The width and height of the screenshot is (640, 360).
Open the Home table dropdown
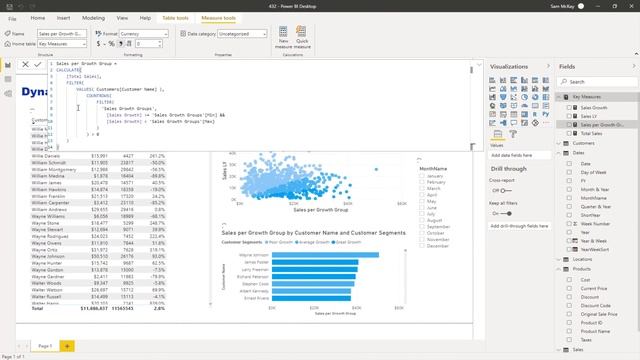click(x=62, y=44)
